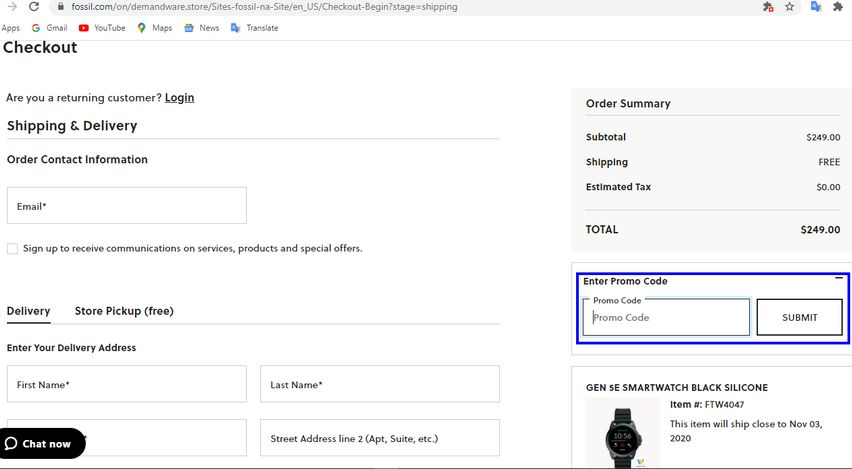
Task: Open the Apps shortcut in bookmarks bar
Action: [10, 28]
